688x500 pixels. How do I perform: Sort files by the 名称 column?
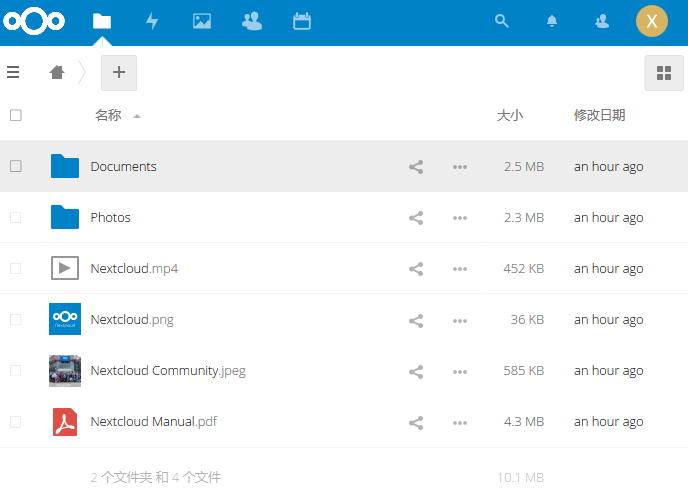coord(108,115)
